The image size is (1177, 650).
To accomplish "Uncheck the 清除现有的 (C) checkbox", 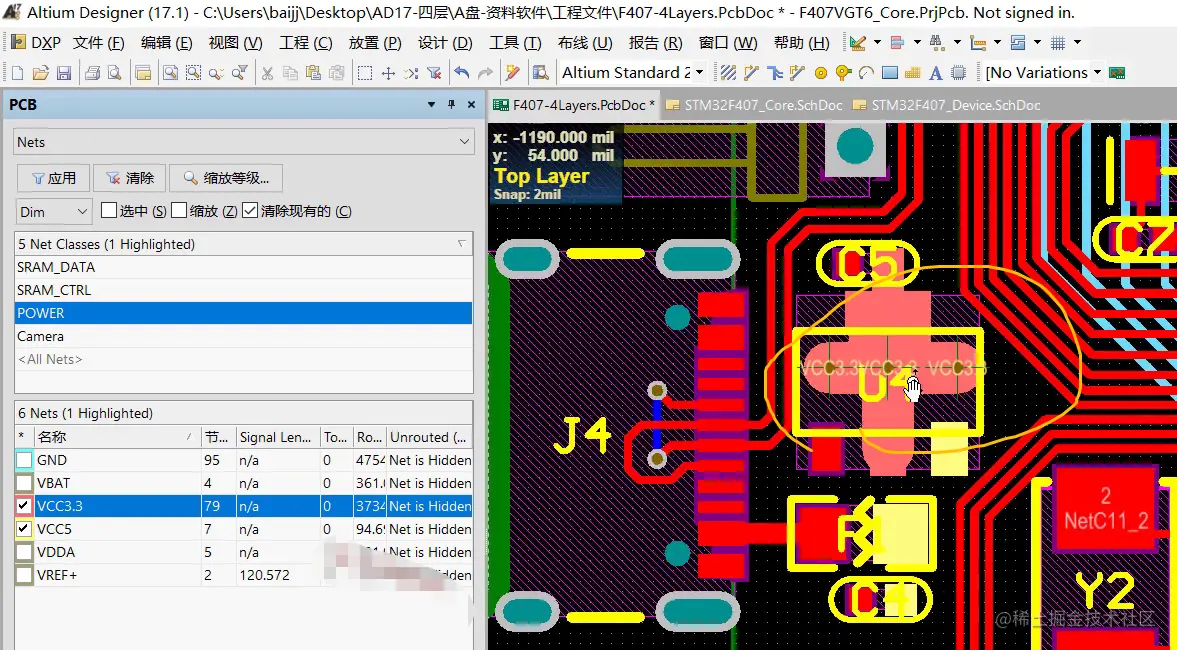I will (x=250, y=211).
